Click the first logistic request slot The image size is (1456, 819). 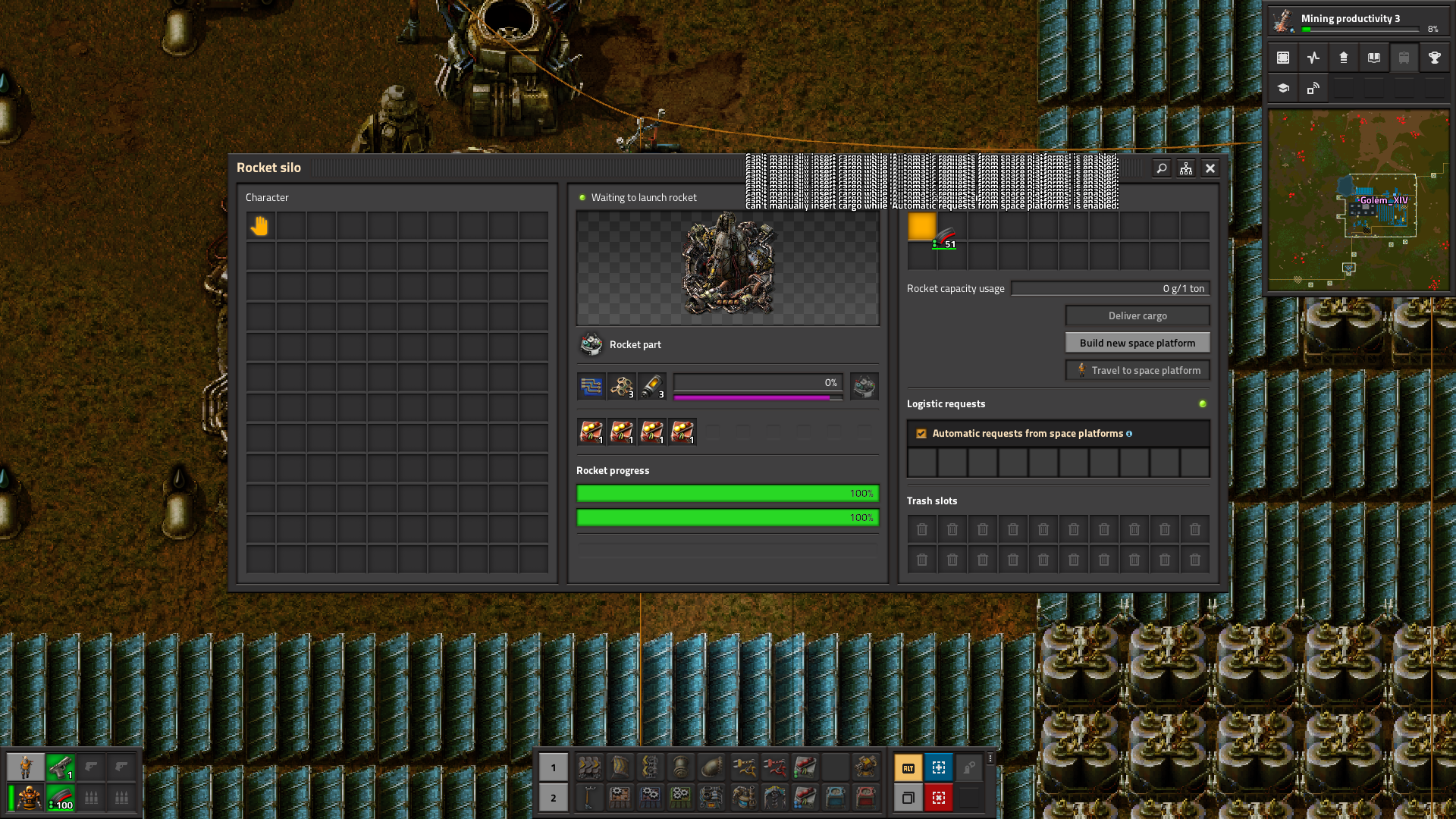click(922, 463)
